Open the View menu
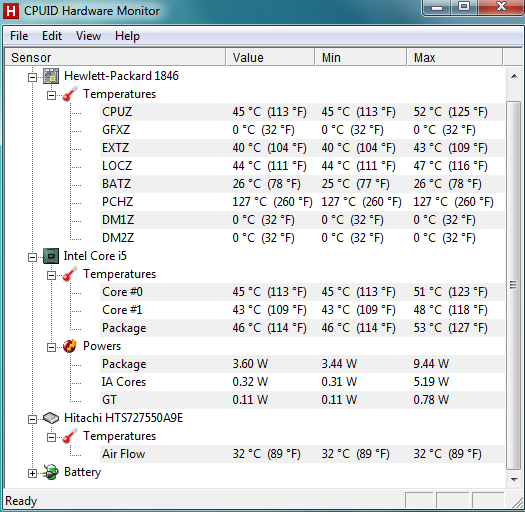Screen dimensions: 525x512 click(x=88, y=36)
